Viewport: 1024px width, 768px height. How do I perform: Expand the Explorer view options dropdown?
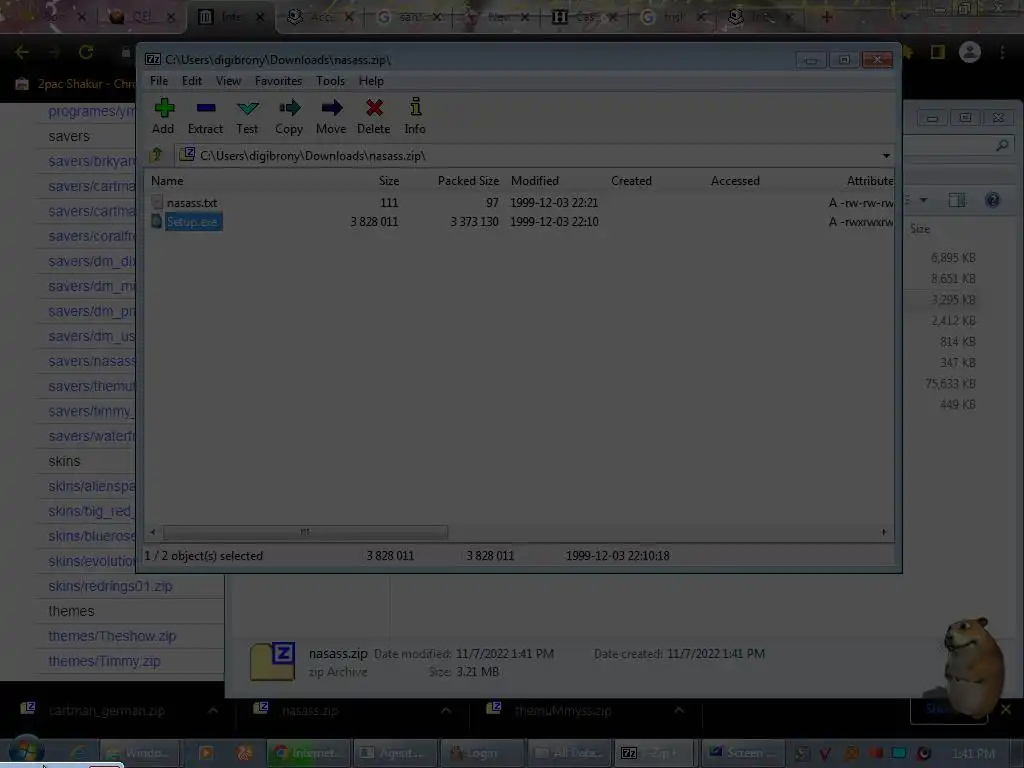pyautogui.click(x=923, y=200)
